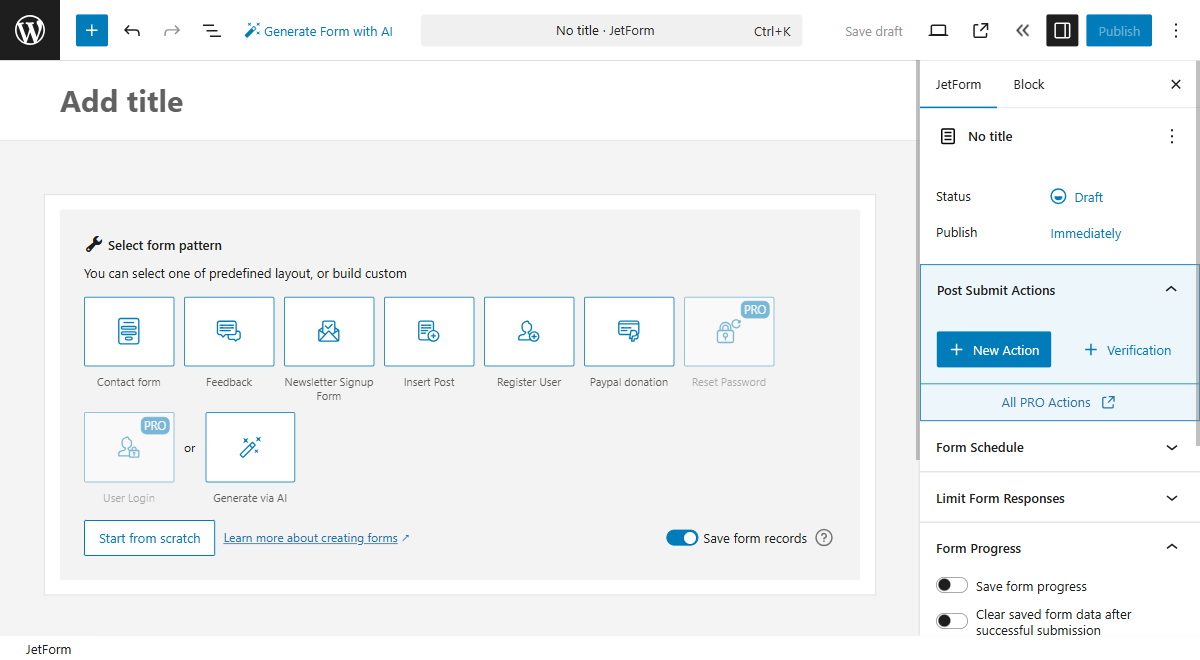Click the Publish button
Viewport: 1200px width, 660px height.
coord(1119,31)
